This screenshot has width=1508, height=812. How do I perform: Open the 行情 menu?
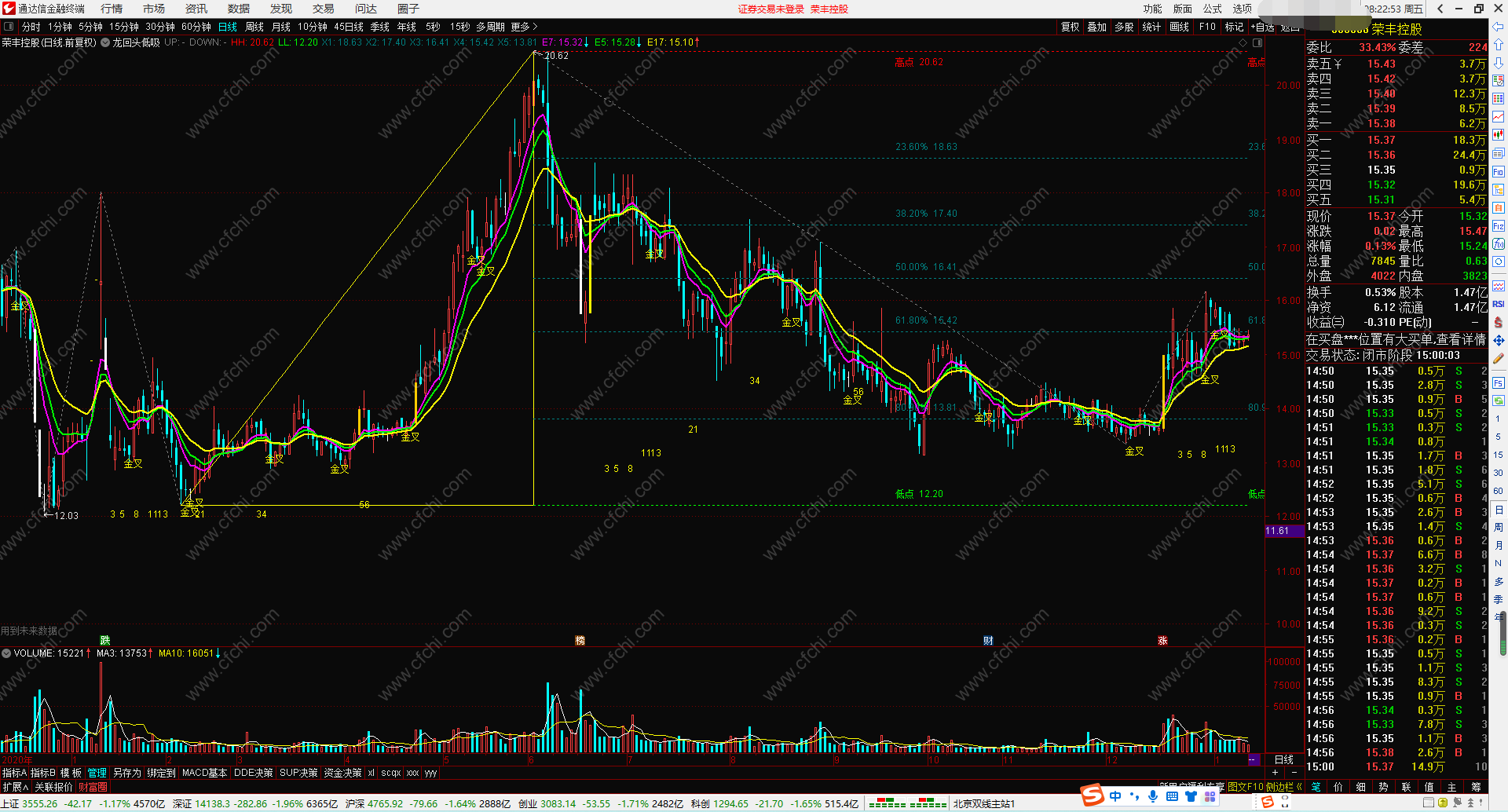[x=112, y=9]
